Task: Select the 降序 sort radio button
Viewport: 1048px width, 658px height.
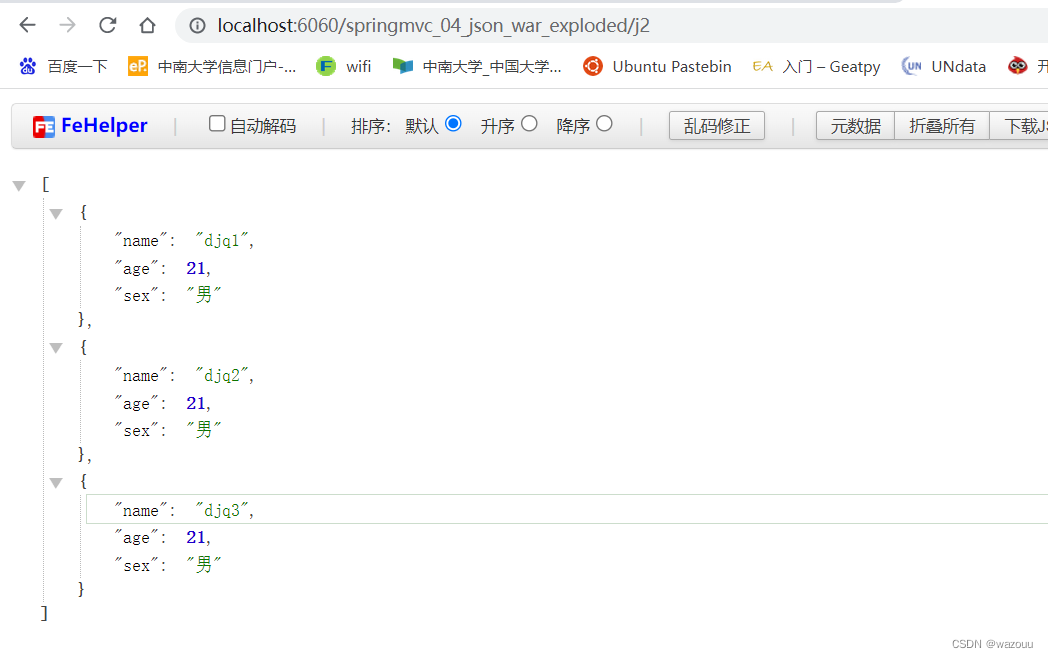Action: 604,124
